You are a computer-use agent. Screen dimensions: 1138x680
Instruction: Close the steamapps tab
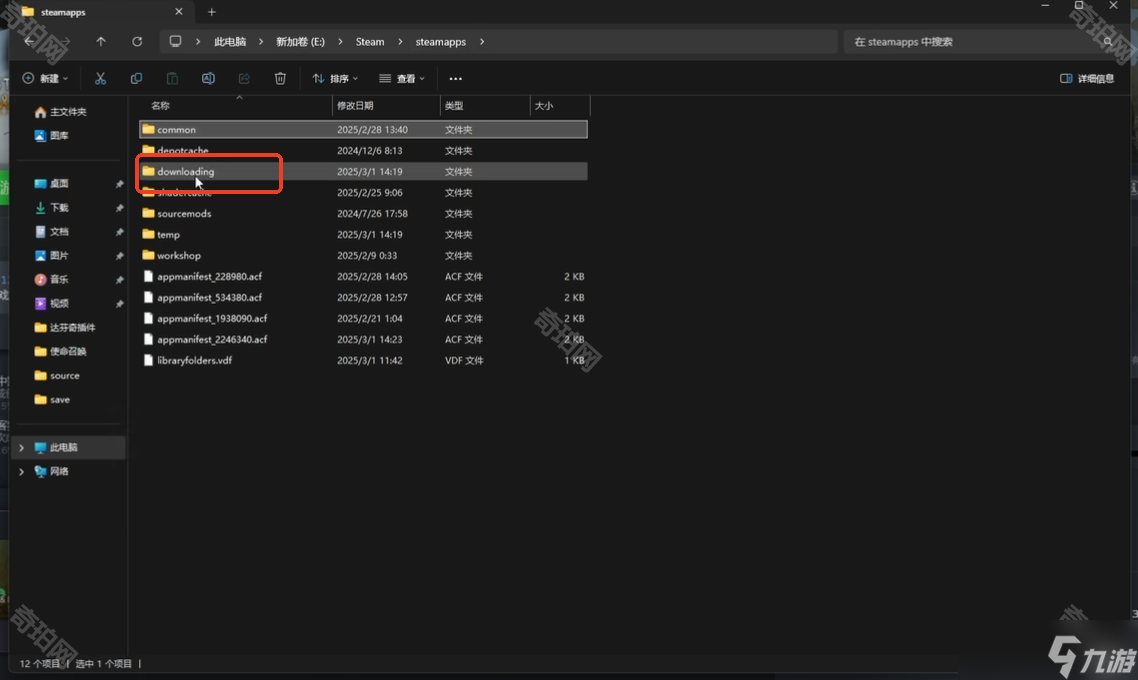click(x=179, y=12)
